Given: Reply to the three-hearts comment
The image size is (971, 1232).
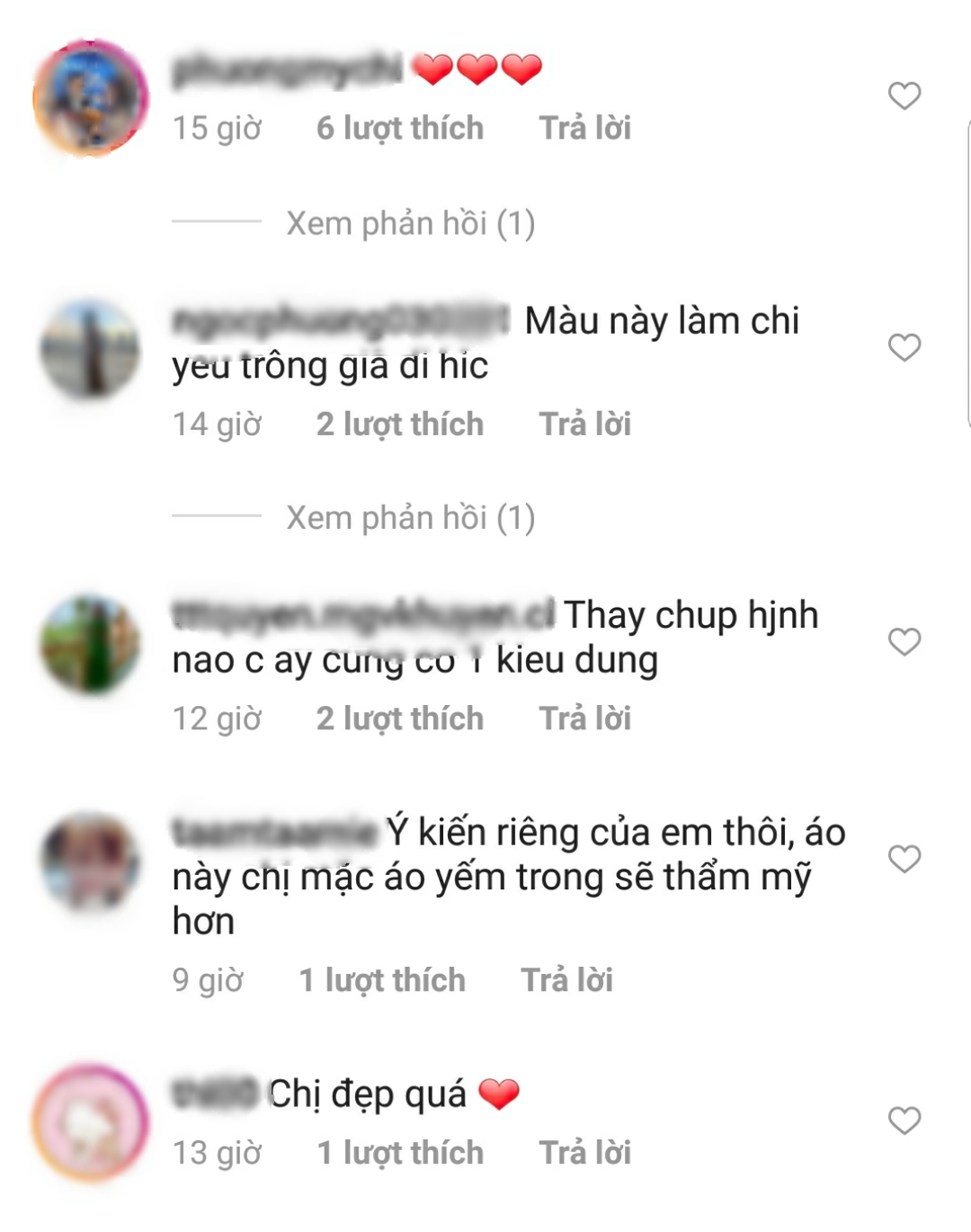Looking at the screenshot, I should pyautogui.click(x=584, y=128).
